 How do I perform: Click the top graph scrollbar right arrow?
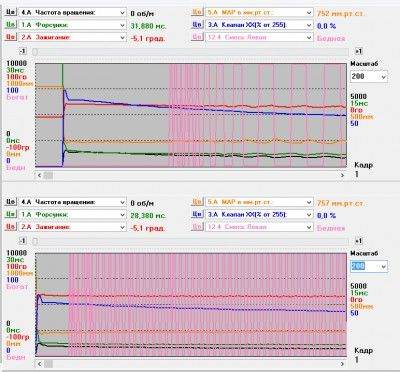tap(342, 175)
